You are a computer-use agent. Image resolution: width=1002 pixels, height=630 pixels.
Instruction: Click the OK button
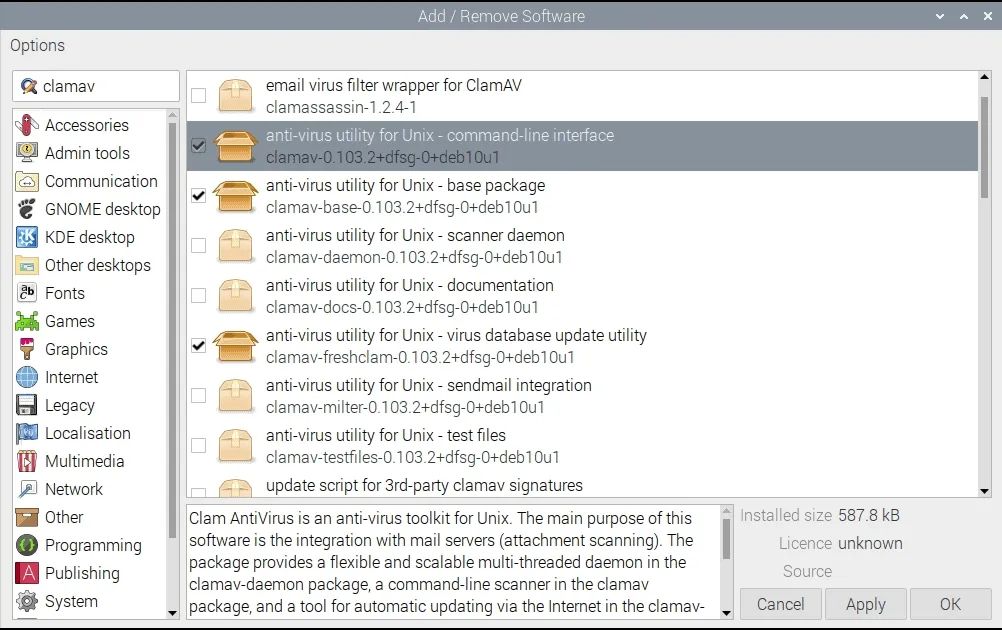point(950,604)
